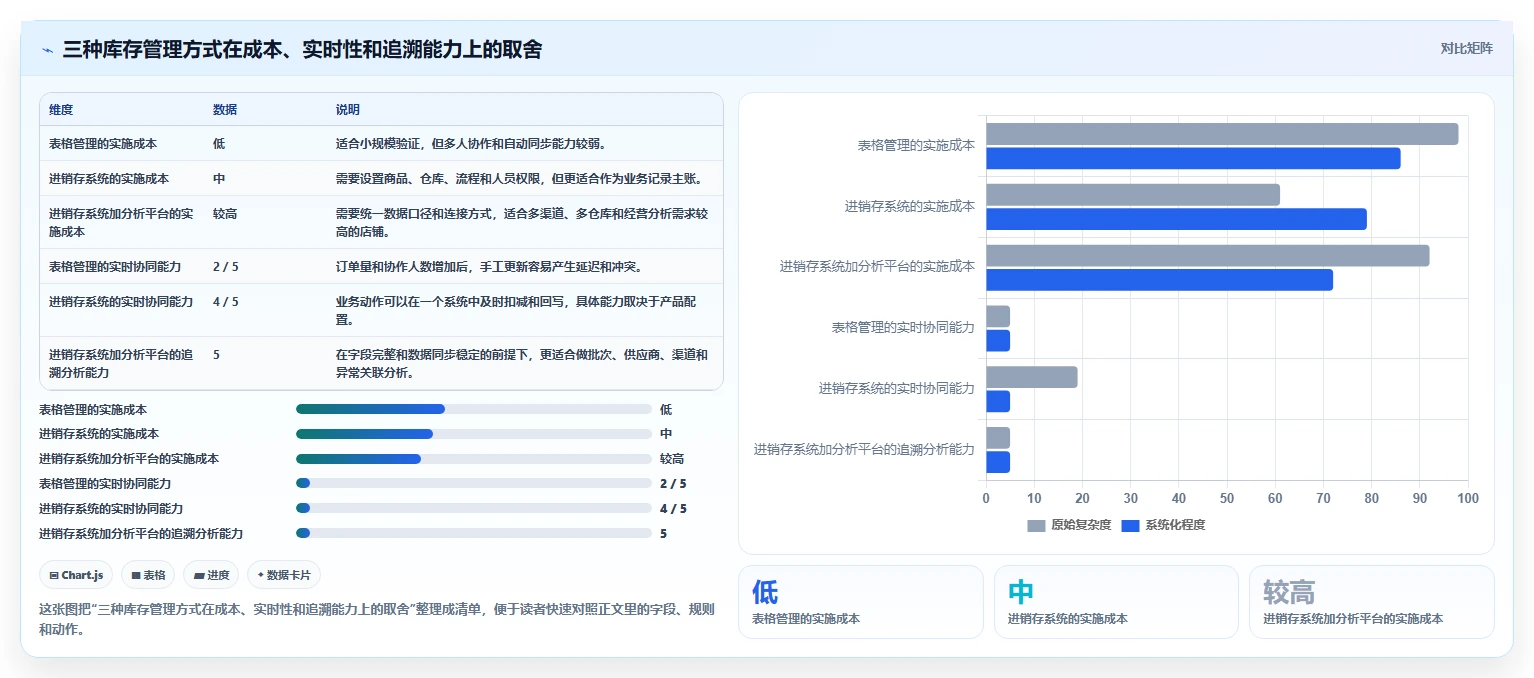Click the 低 data card for 表格管理的实施成本
1534x678 pixels.
pos(861,602)
